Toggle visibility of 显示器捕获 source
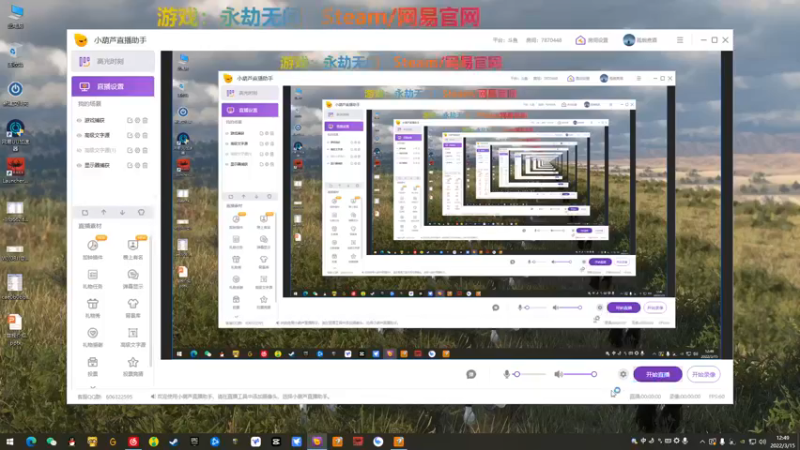The width and height of the screenshot is (800, 450). [79, 165]
